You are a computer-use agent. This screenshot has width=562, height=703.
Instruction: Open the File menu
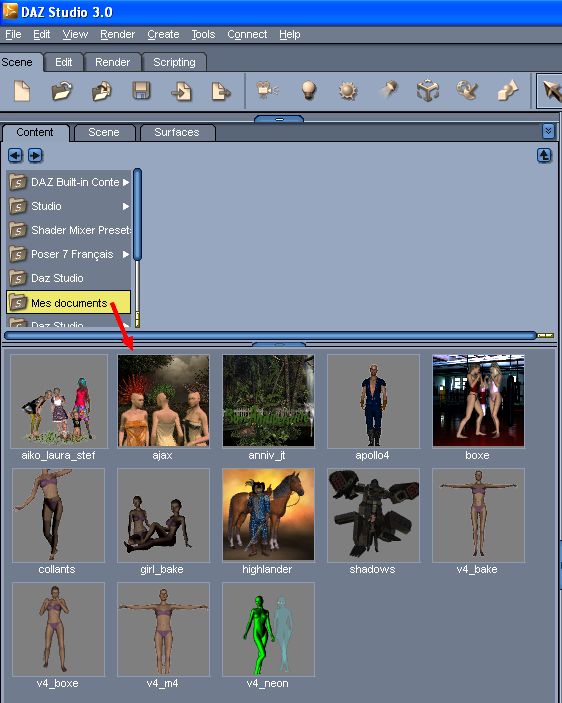coord(13,35)
